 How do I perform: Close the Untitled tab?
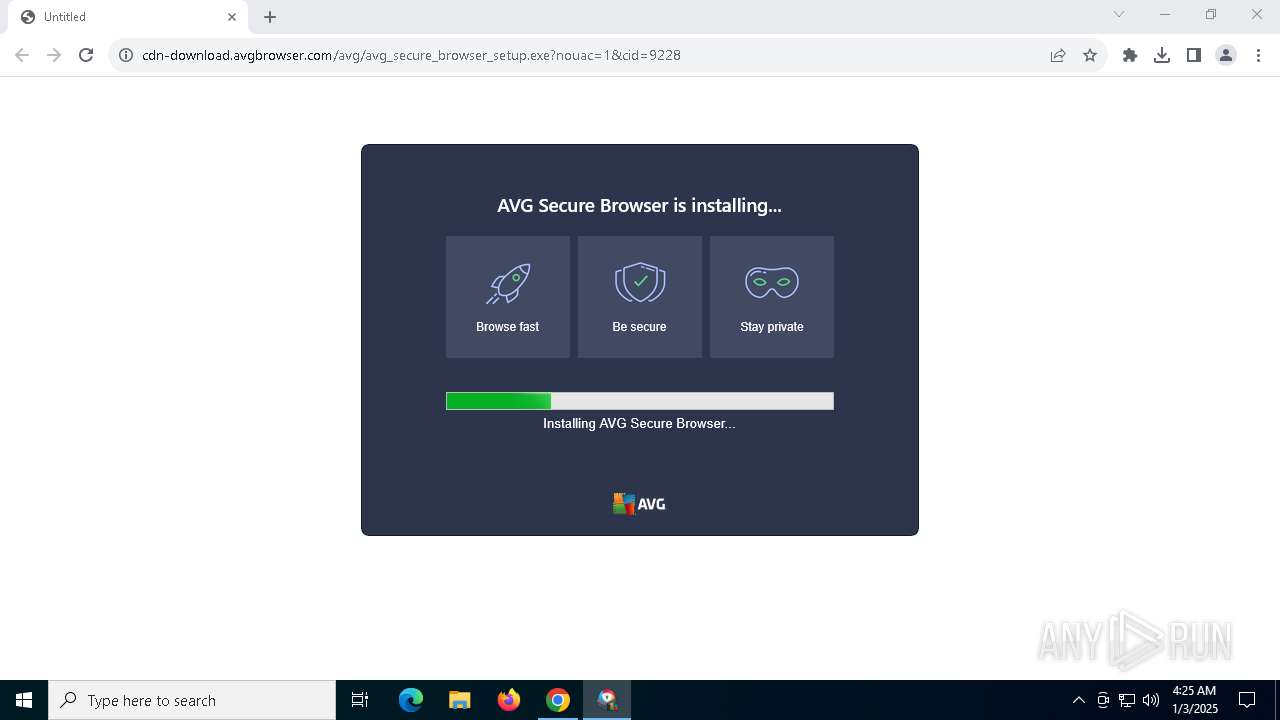[x=232, y=17]
